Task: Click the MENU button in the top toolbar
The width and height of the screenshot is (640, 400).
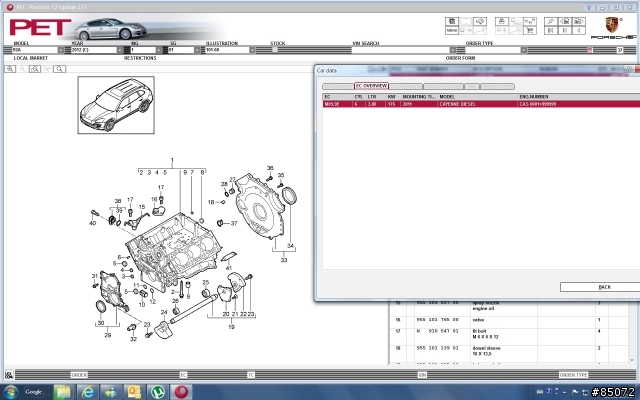Action: [452, 30]
